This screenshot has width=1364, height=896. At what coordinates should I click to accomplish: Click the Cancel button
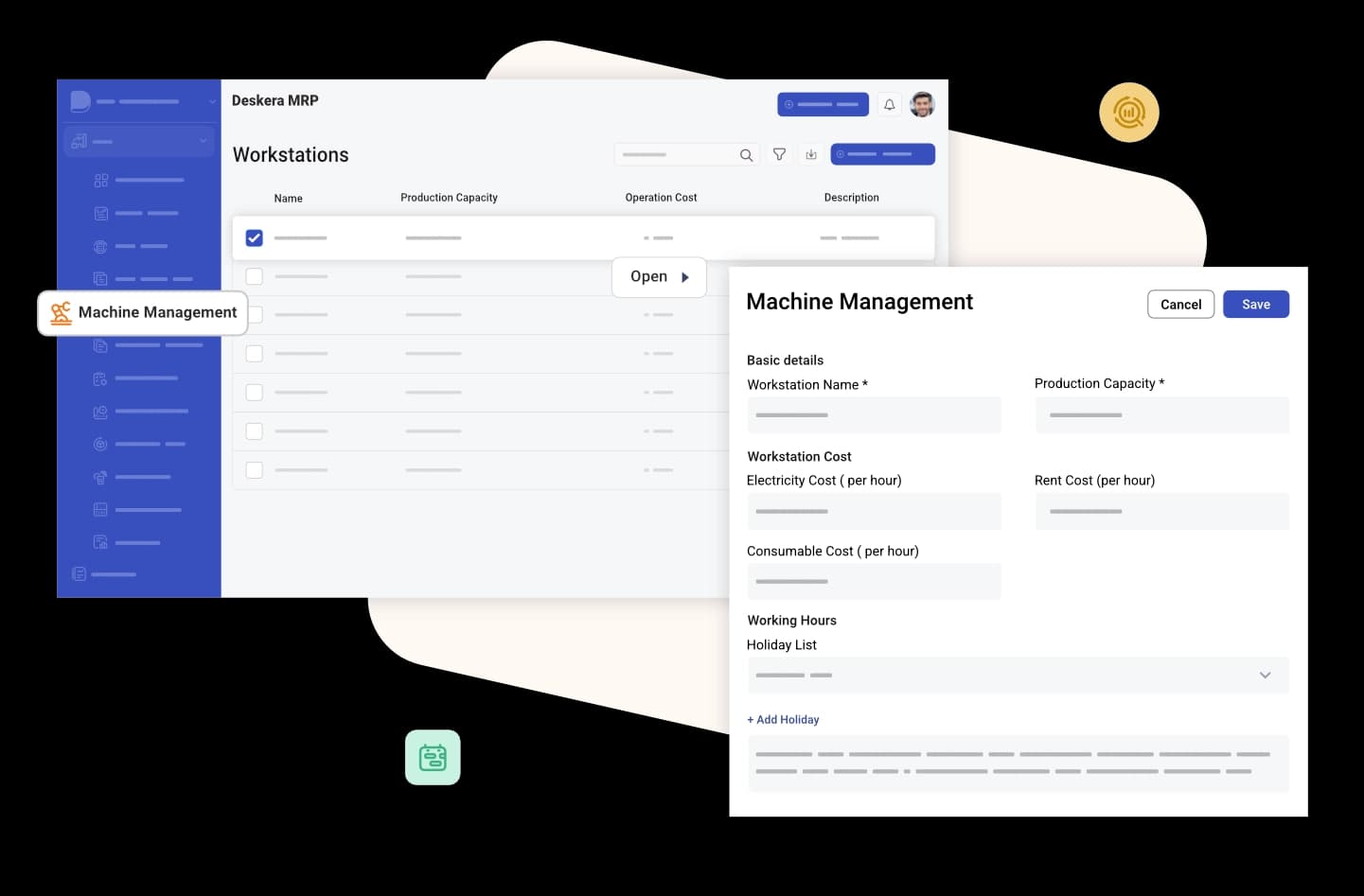[1180, 305]
